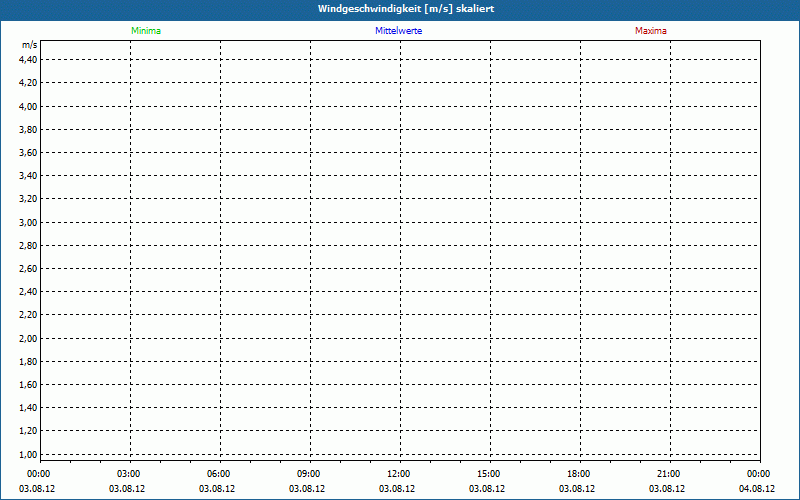Click the 1,60 y-axis value
This screenshot has height=500, width=800.
click(28, 384)
